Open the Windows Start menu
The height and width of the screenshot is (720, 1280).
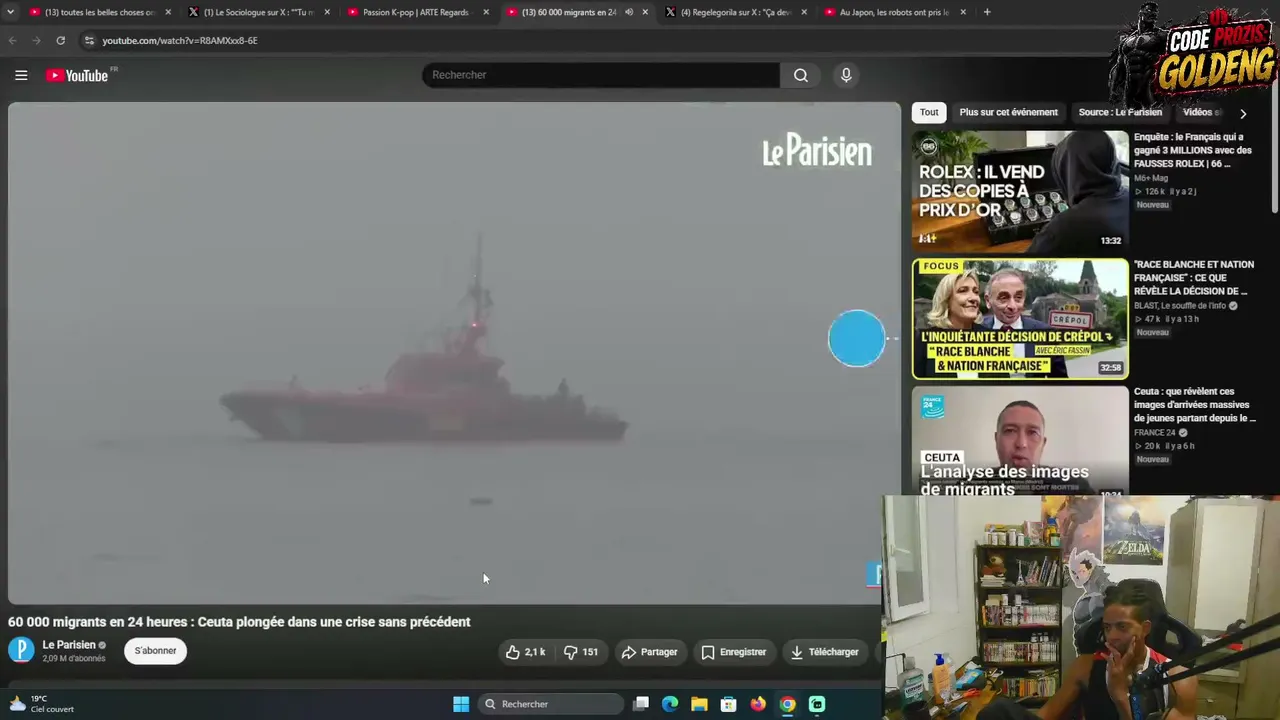pyautogui.click(x=461, y=704)
